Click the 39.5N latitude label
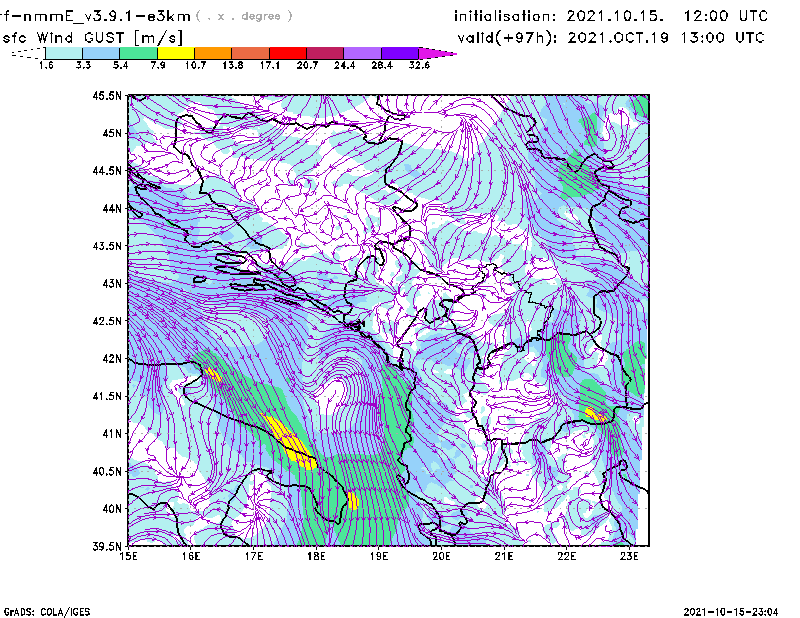 (x=107, y=546)
